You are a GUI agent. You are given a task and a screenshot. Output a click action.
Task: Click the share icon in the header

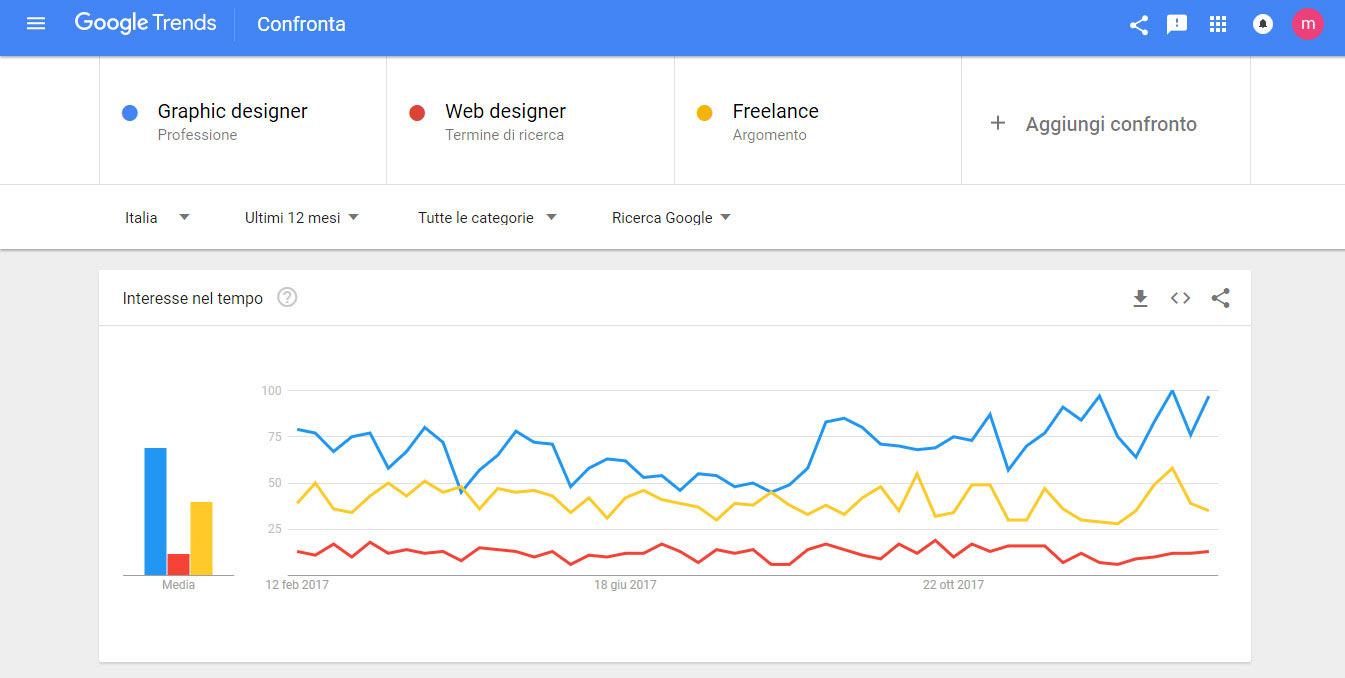point(1138,25)
